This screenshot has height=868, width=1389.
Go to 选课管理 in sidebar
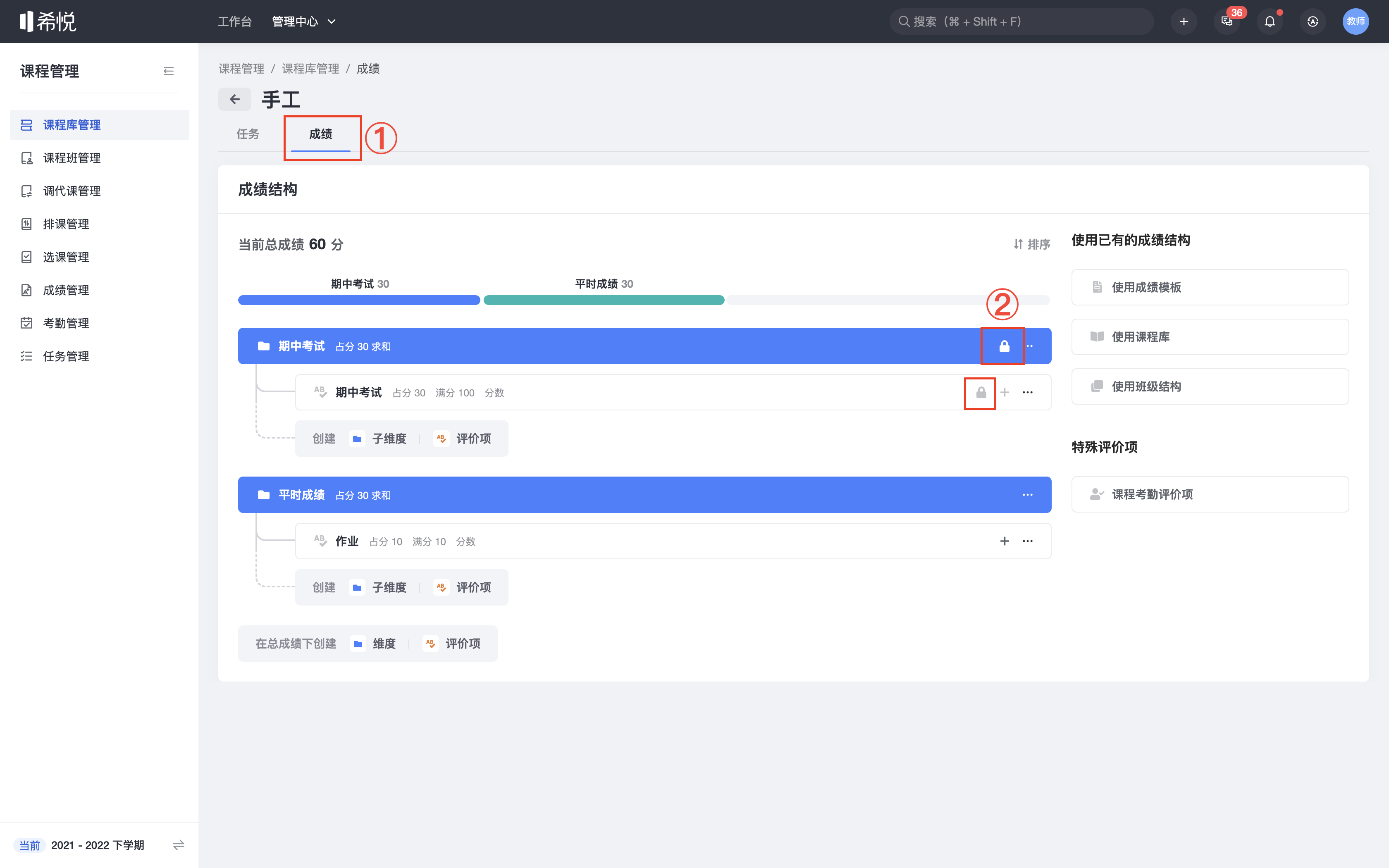[x=99, y=257]
